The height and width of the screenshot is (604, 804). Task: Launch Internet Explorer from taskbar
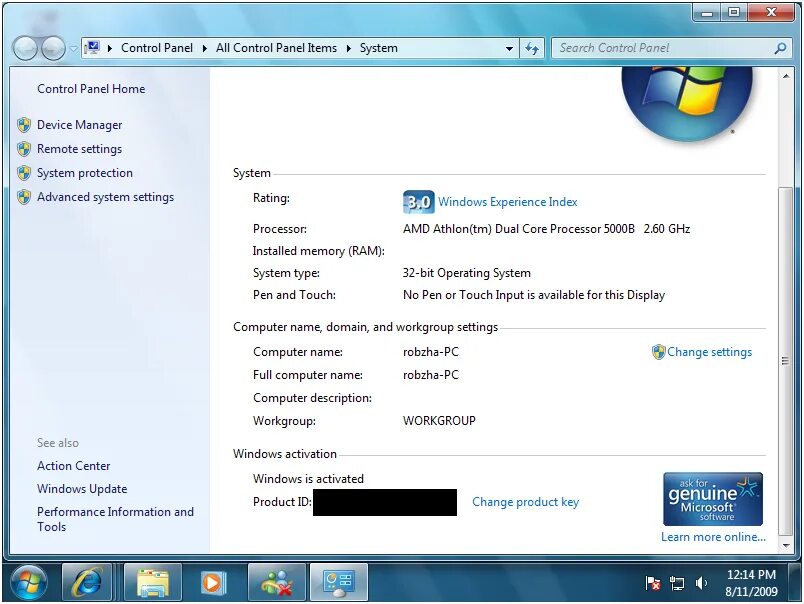coord(87,582)
